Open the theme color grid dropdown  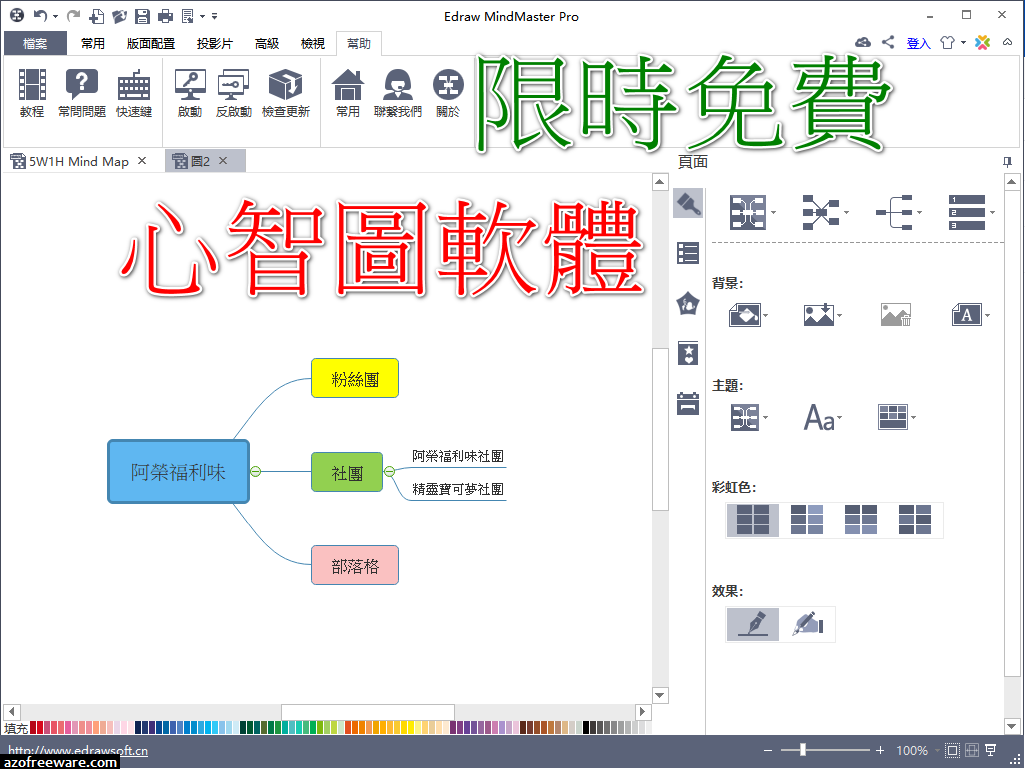pos(897,417)
